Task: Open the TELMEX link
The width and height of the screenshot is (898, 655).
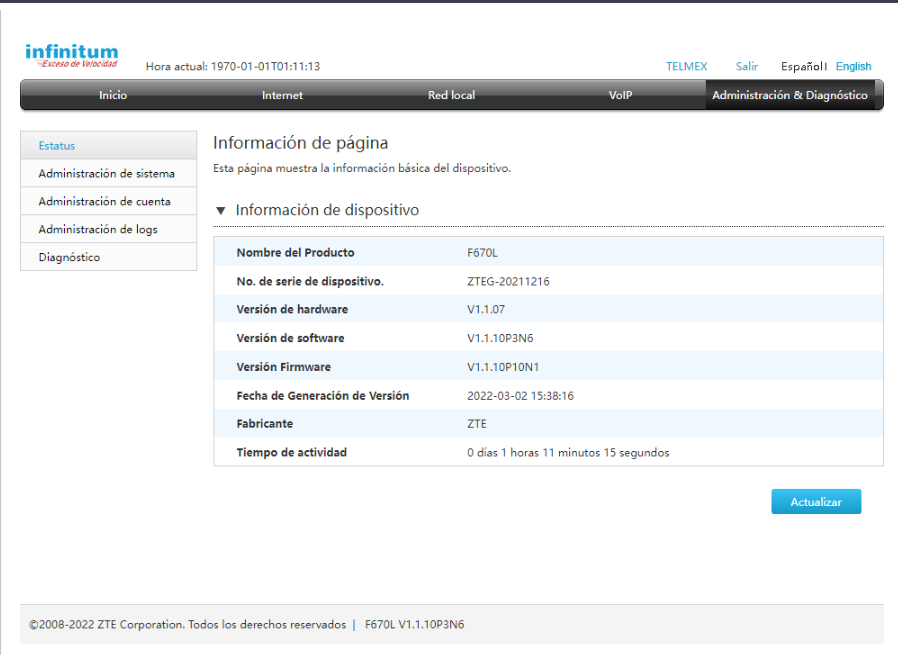Action: [x=686, y=66]
